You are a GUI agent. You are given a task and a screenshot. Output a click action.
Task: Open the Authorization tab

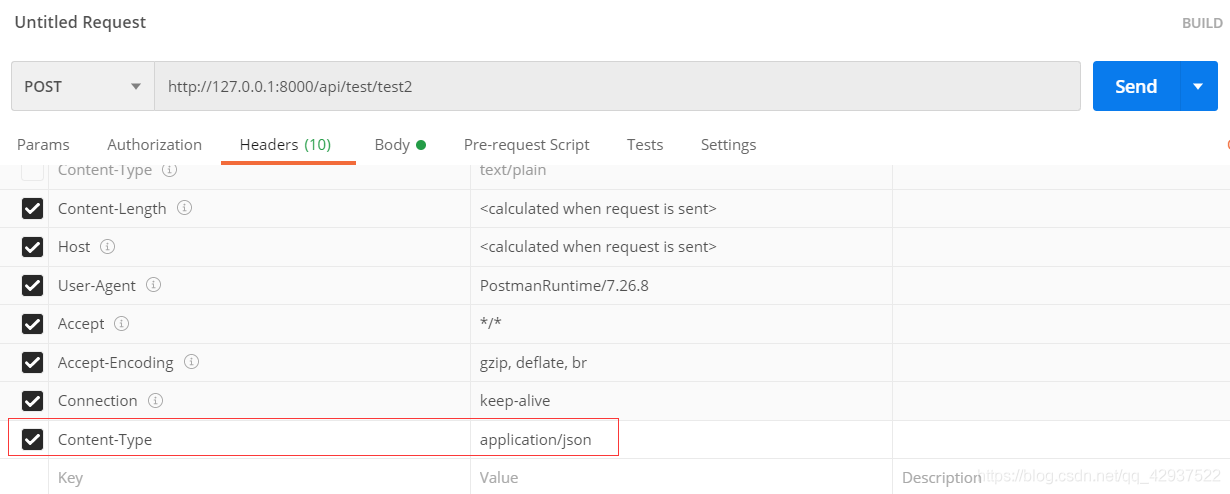154,145
